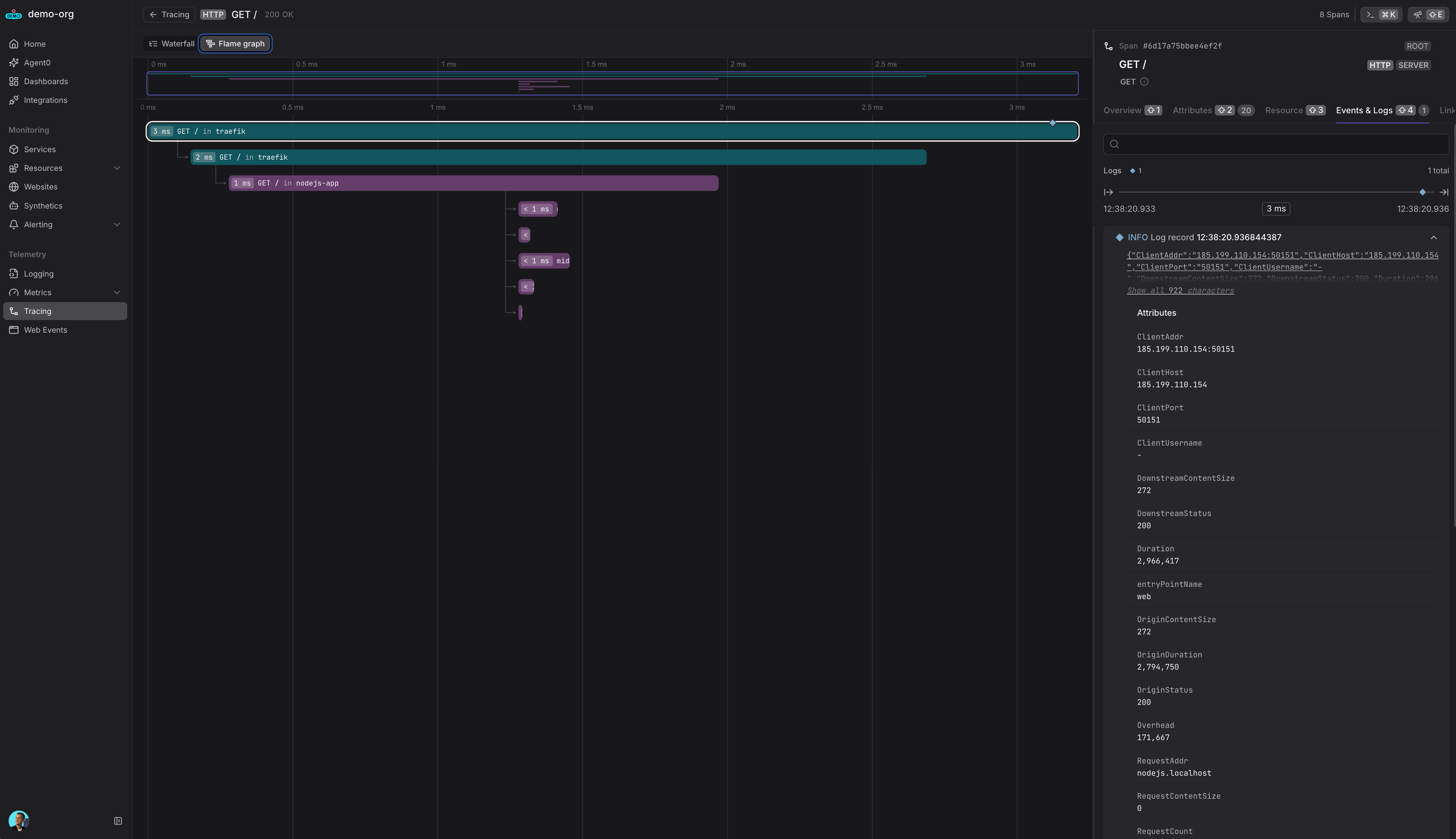The image size is (1456, 839).
Task: Click Show all 922 characters link
Action: click(x=1180, y=291)
